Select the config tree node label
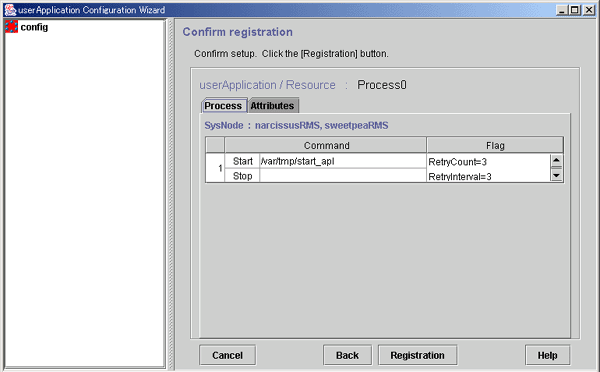The height and width of the screenshot is (372, 600). (x=34, y=27)
